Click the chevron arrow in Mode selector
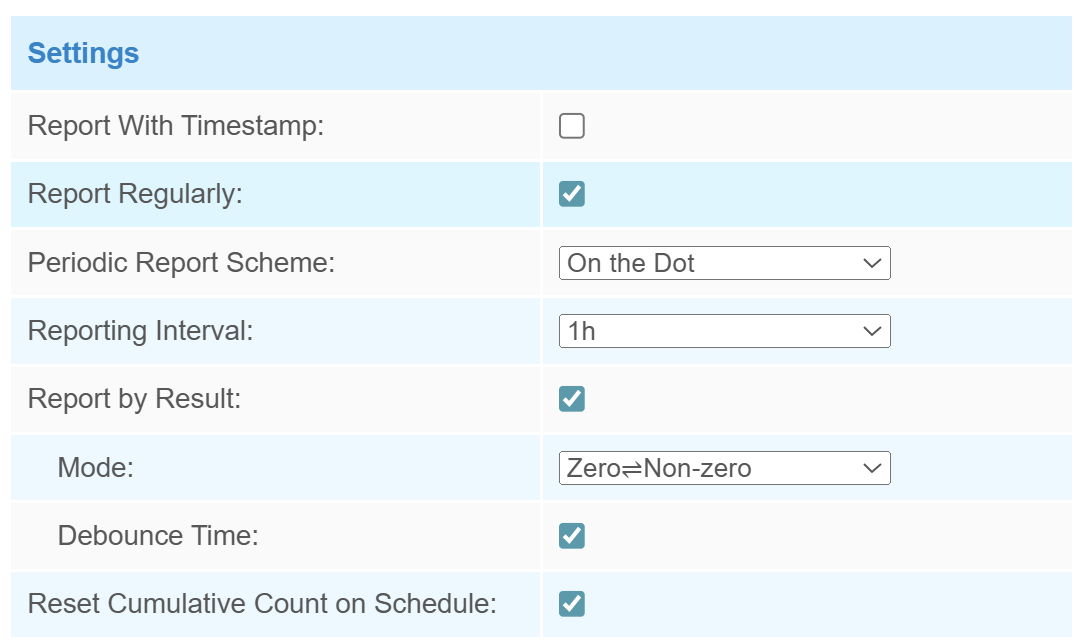This screenshot has height=641, width=1079. coord(871,468)
